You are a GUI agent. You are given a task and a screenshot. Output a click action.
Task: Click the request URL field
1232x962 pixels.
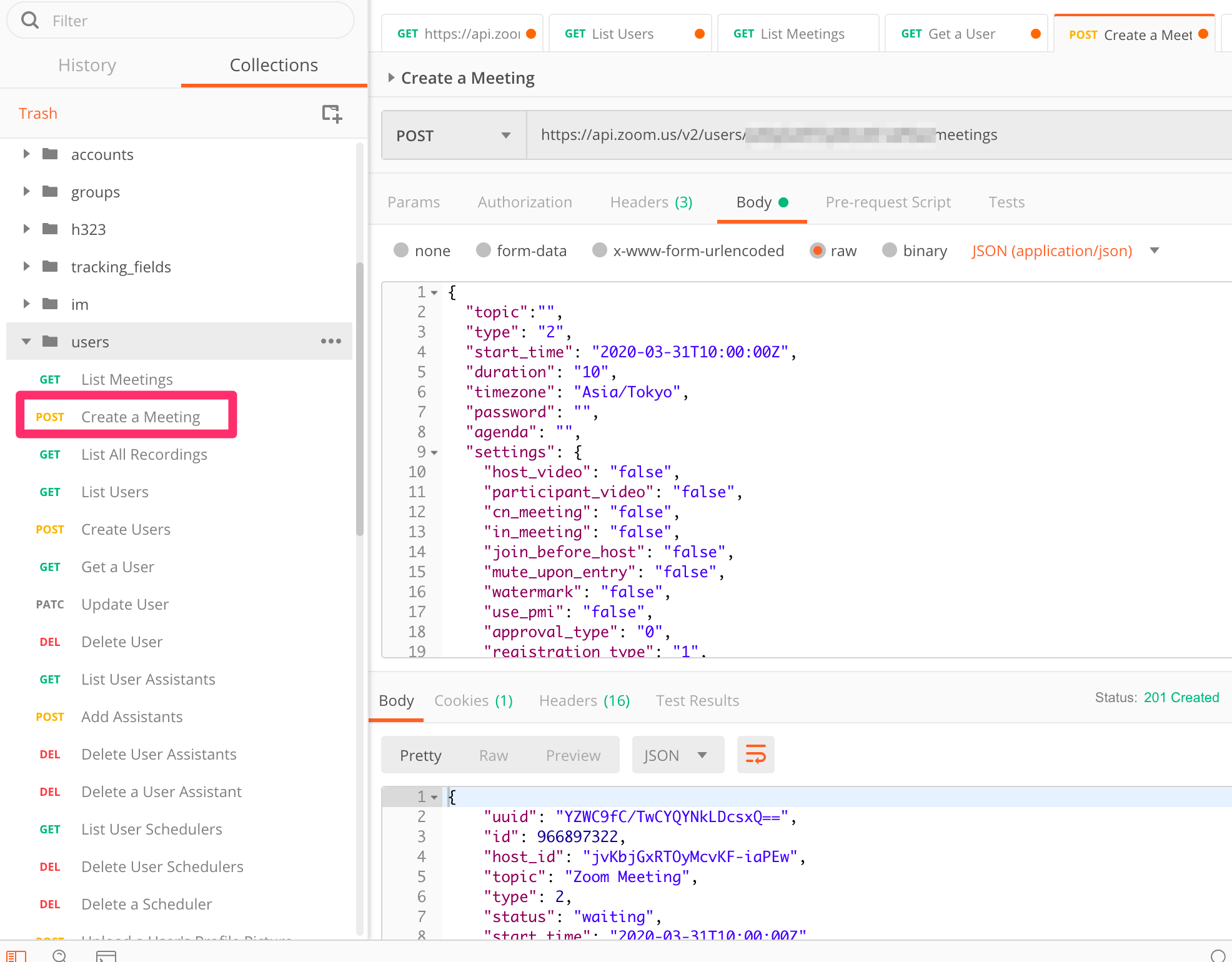pos(879,135)
